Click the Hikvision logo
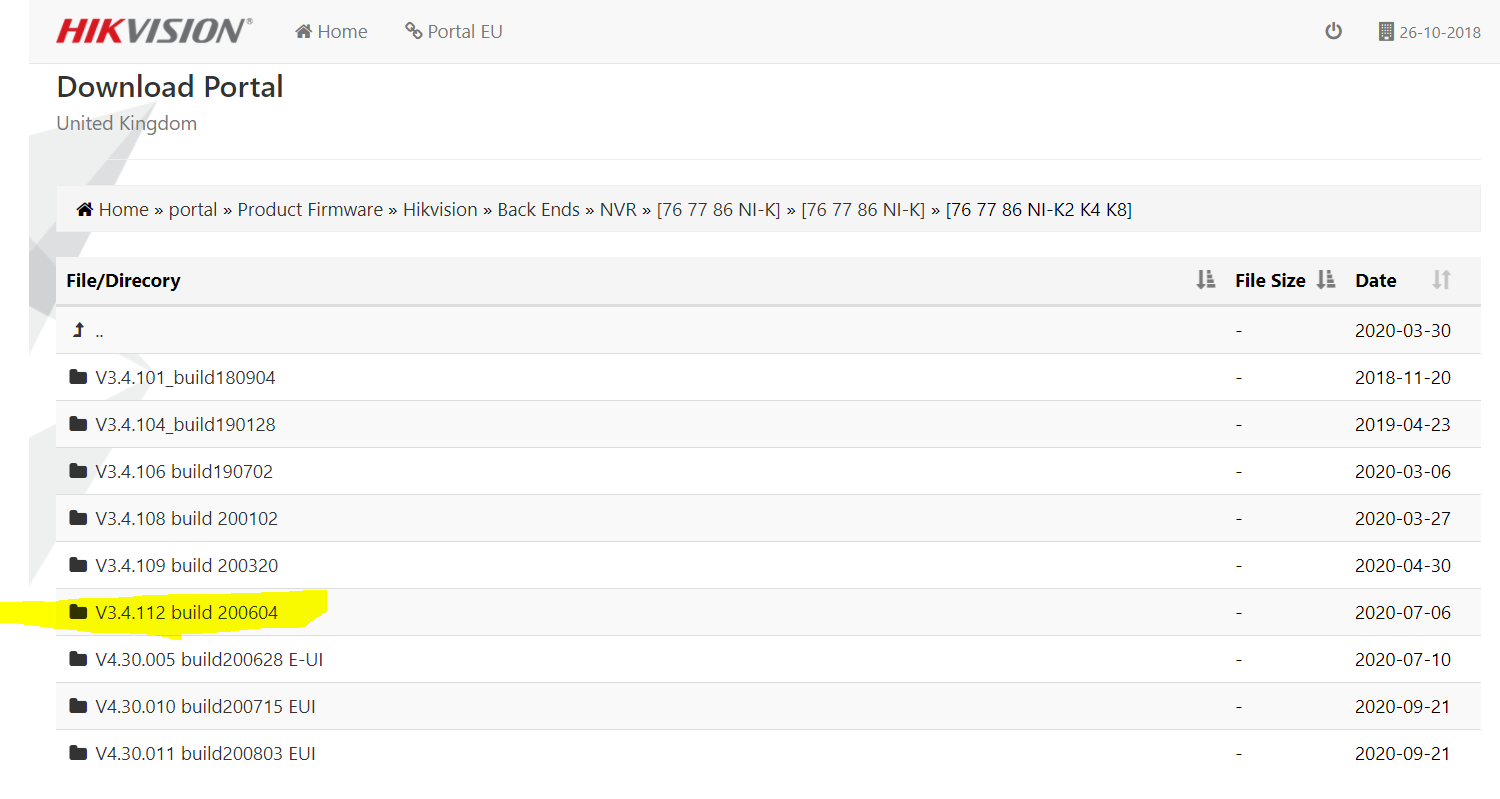Screen dimensions: 1500x799 [x=154, y=31]
